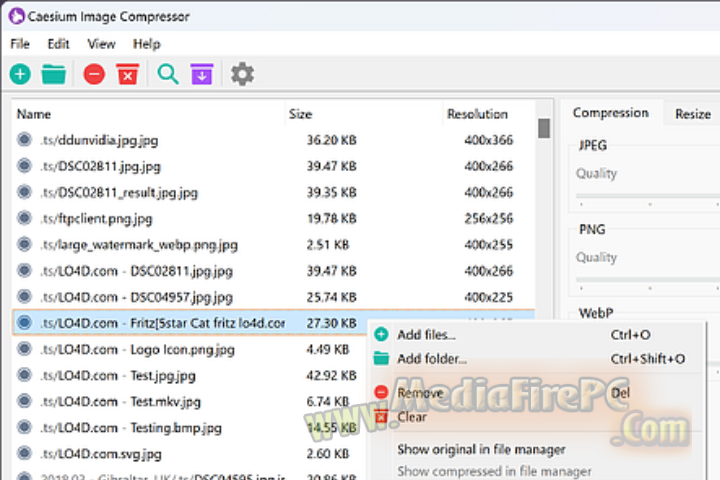Choose Add files... from context menu
The image size is (720, 480).
(537, 335)
